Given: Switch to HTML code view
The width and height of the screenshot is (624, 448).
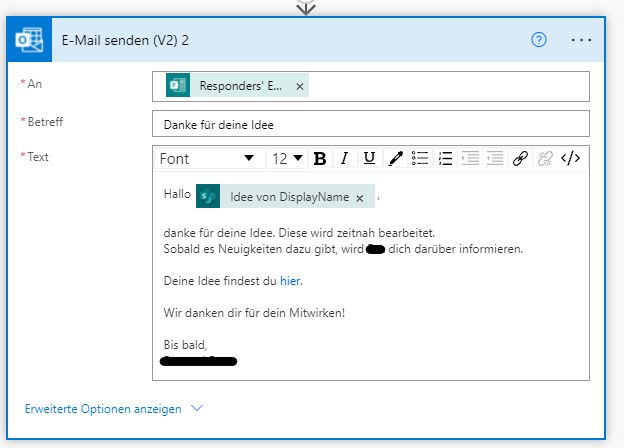Looking at the screenshot, I should [x=570, y=158].
